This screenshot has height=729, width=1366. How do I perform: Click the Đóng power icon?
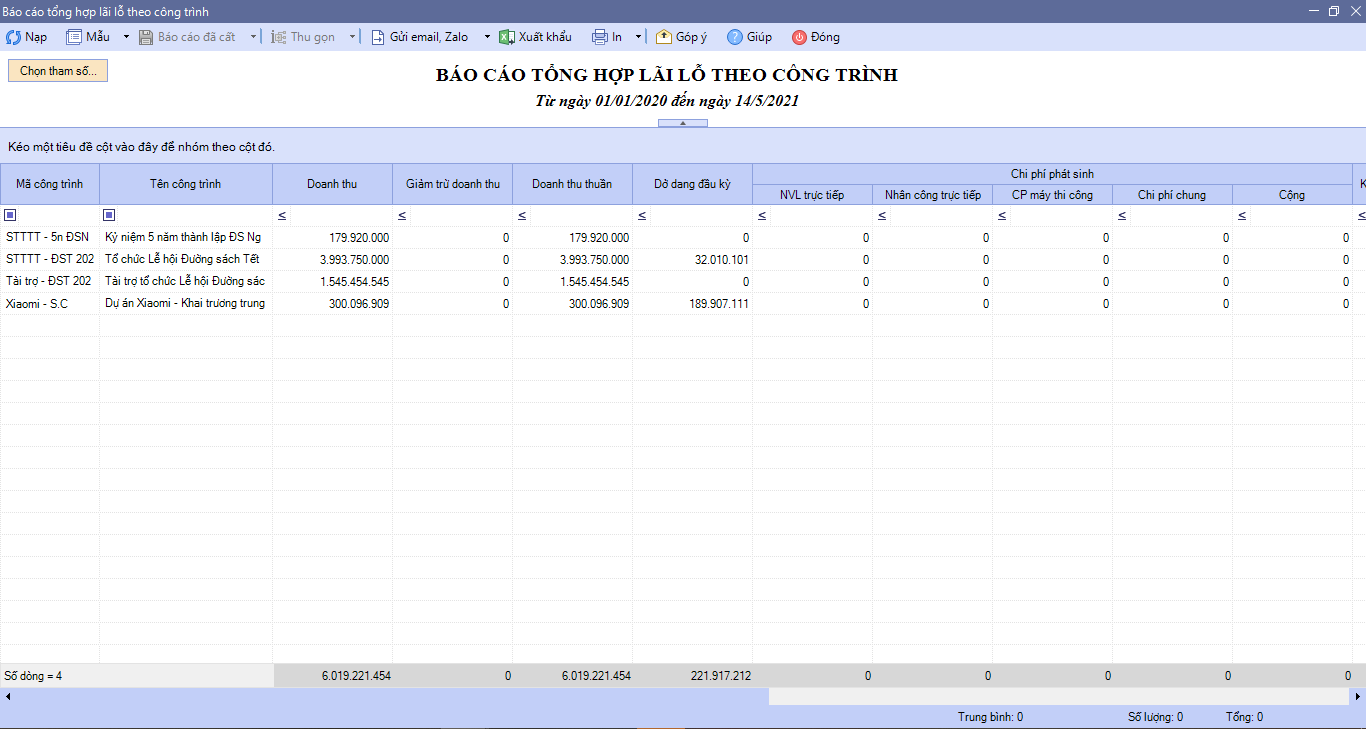pyautogui.click(x=799, y=37)
